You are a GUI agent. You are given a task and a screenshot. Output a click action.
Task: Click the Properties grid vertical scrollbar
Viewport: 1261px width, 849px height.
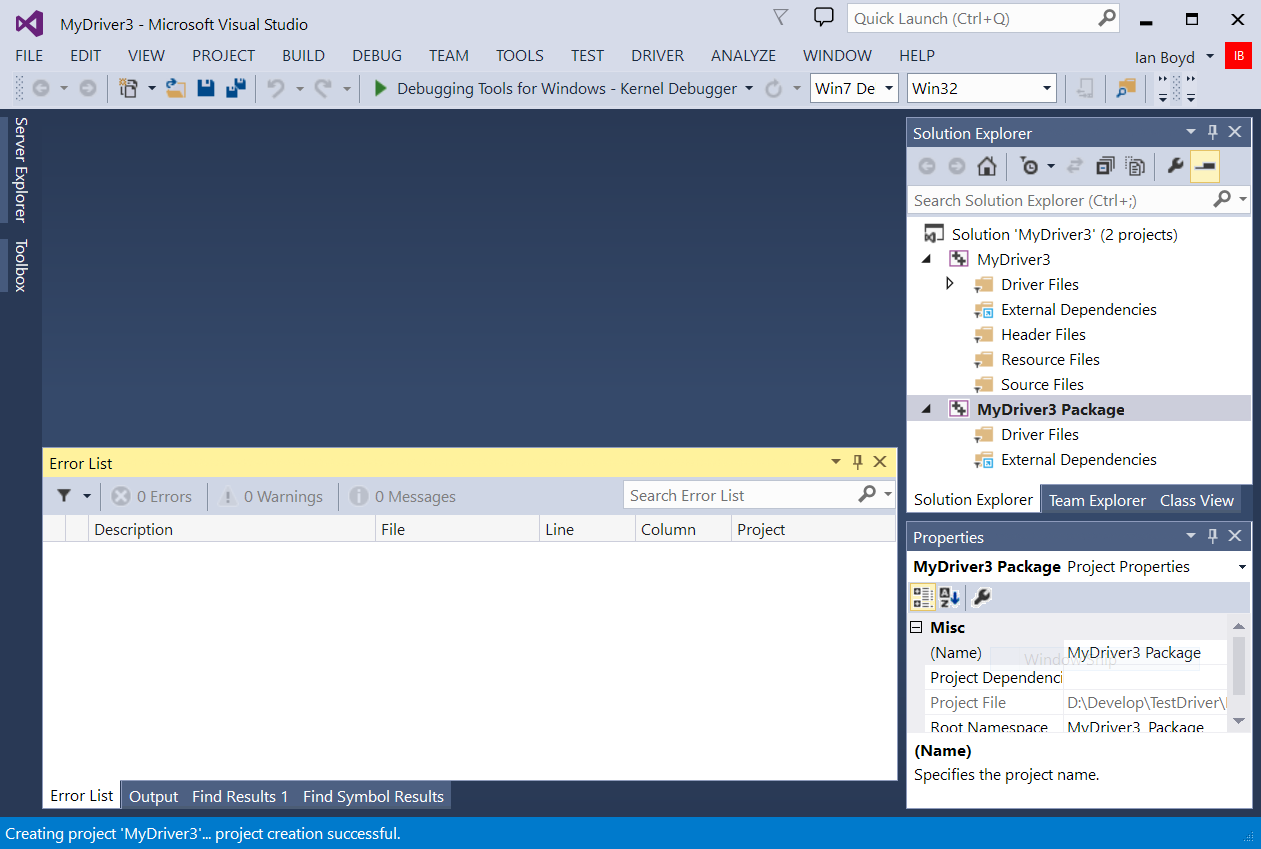1239,675
